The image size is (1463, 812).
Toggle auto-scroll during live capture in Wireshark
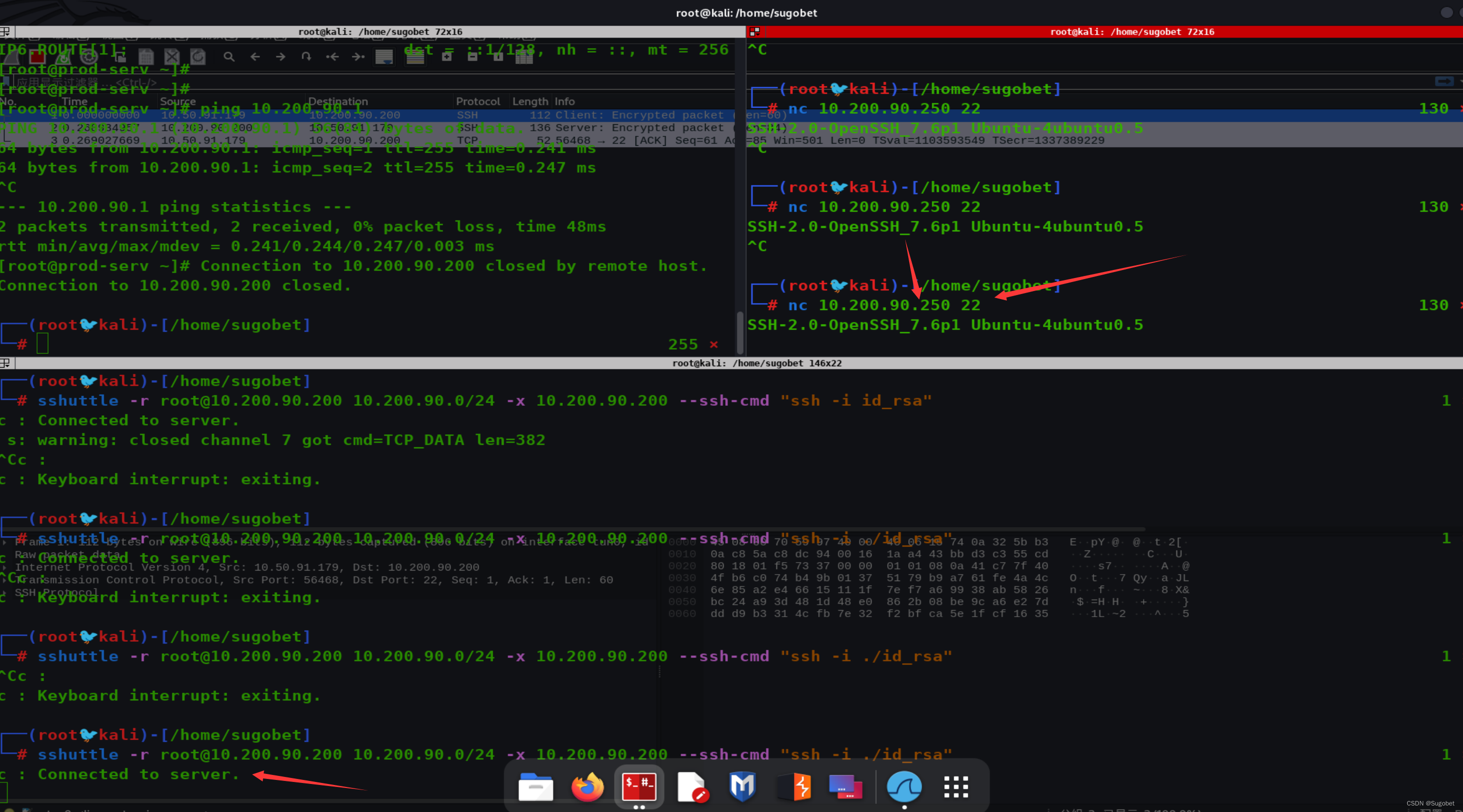pyautogui.click(x=384, y=57)
